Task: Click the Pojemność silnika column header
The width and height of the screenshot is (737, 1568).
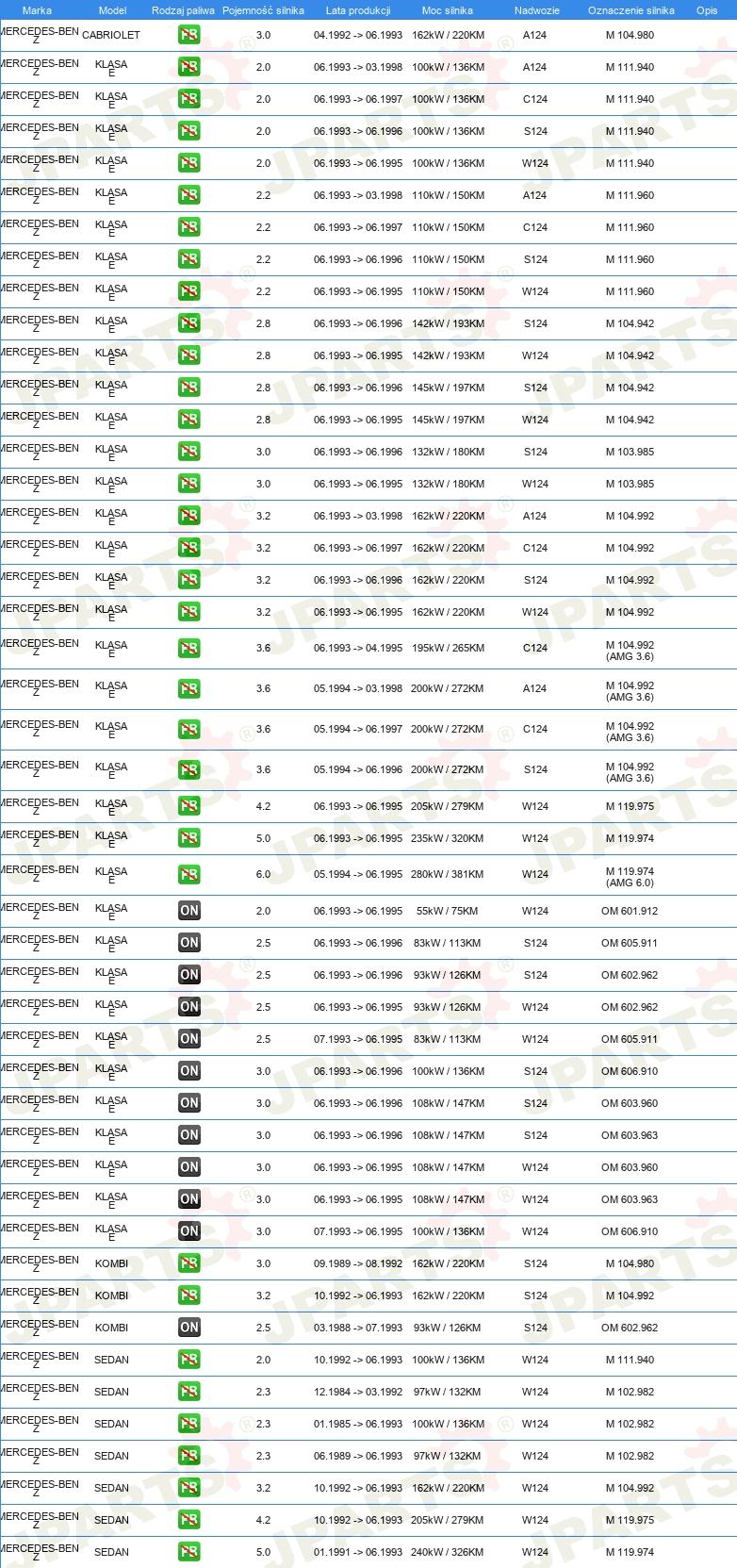Action: [263, 10]
